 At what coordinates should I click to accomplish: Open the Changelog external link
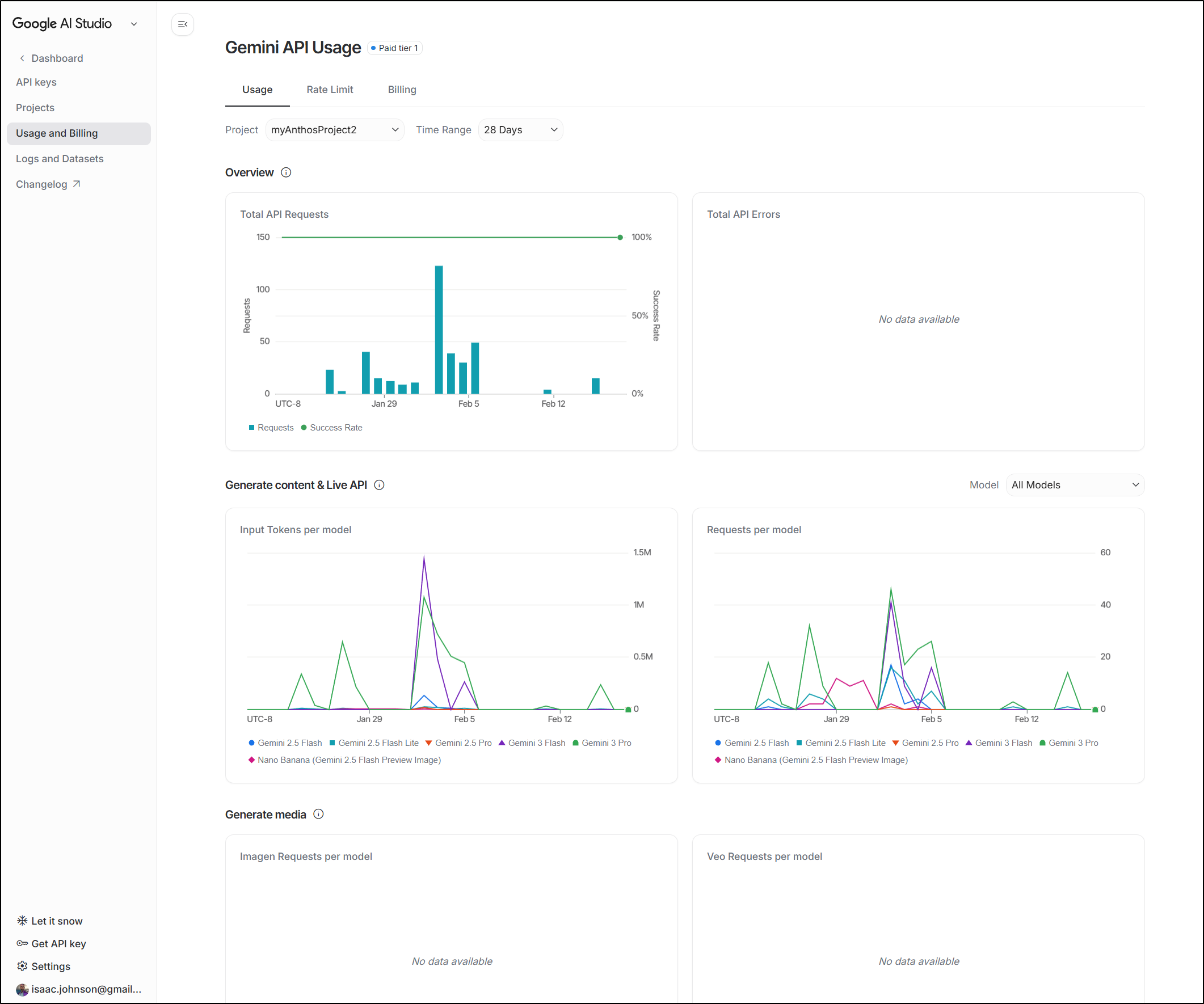[x=48, y=184]
